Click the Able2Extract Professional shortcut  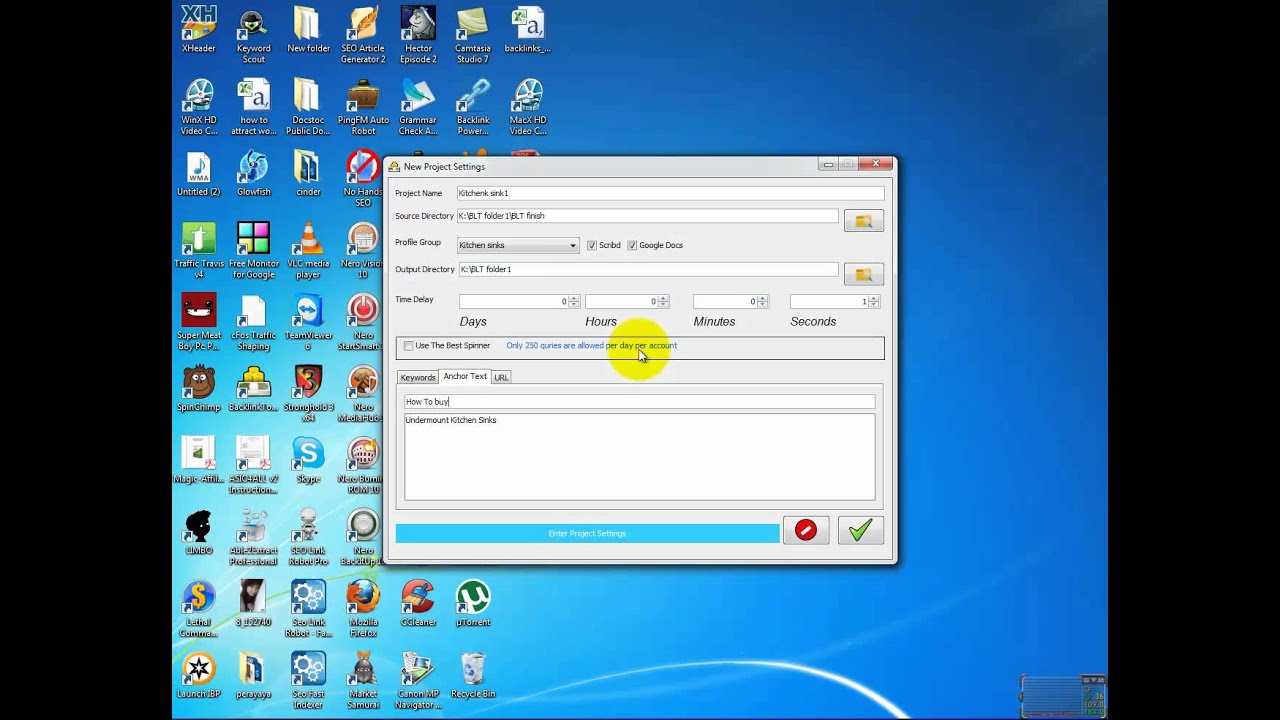coord(253,538)
